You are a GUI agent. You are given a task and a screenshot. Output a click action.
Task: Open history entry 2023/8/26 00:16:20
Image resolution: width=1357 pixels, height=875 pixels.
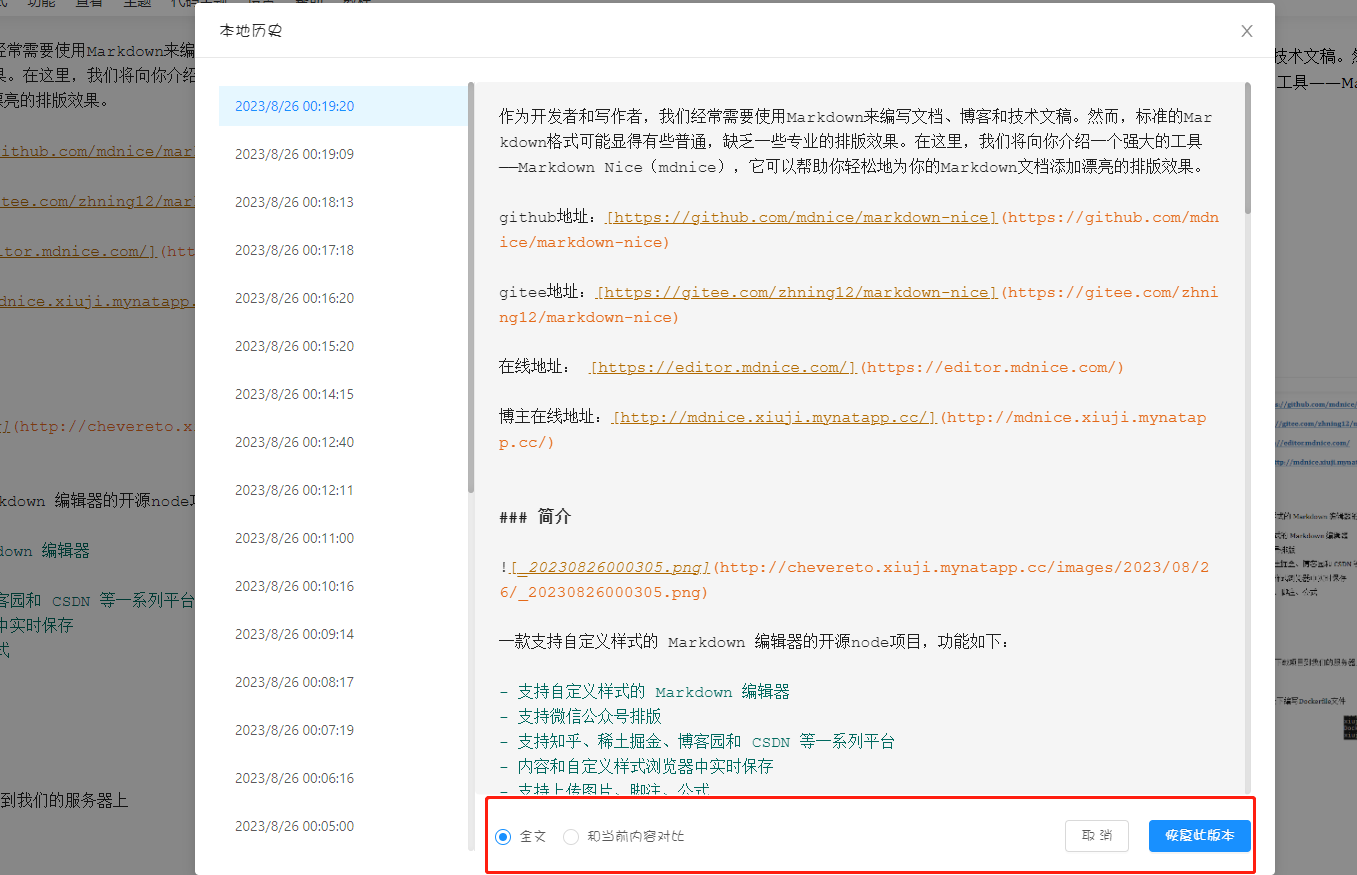(x=343, y=298)
